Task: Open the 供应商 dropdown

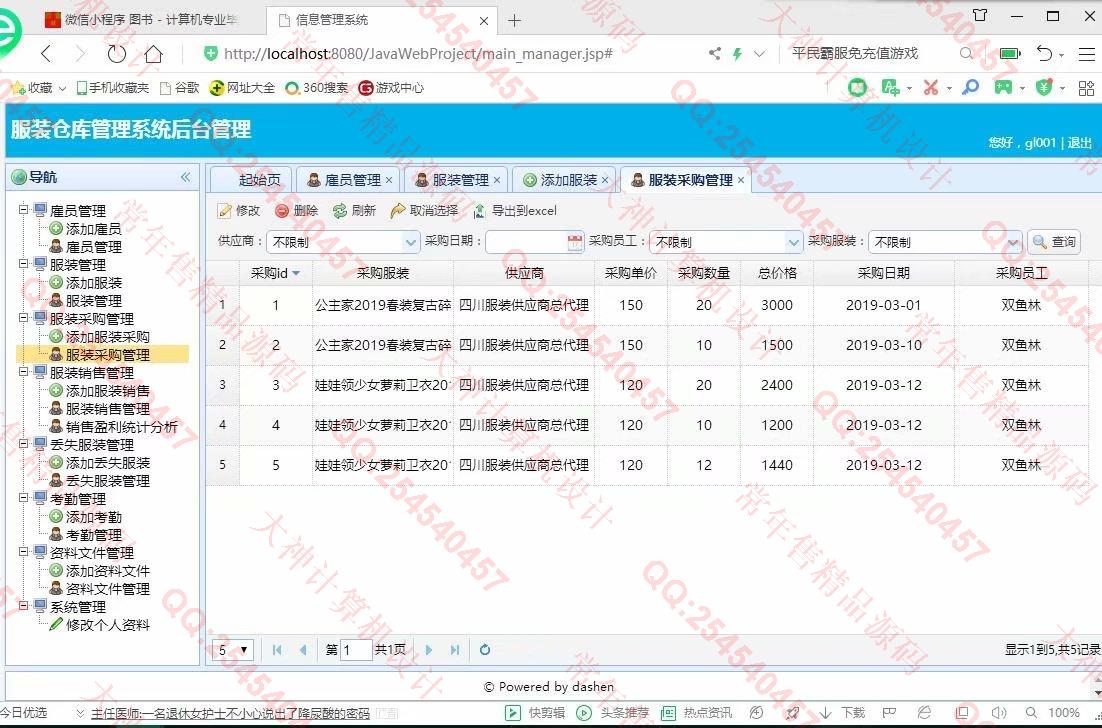Action: (x=410, y=242)
